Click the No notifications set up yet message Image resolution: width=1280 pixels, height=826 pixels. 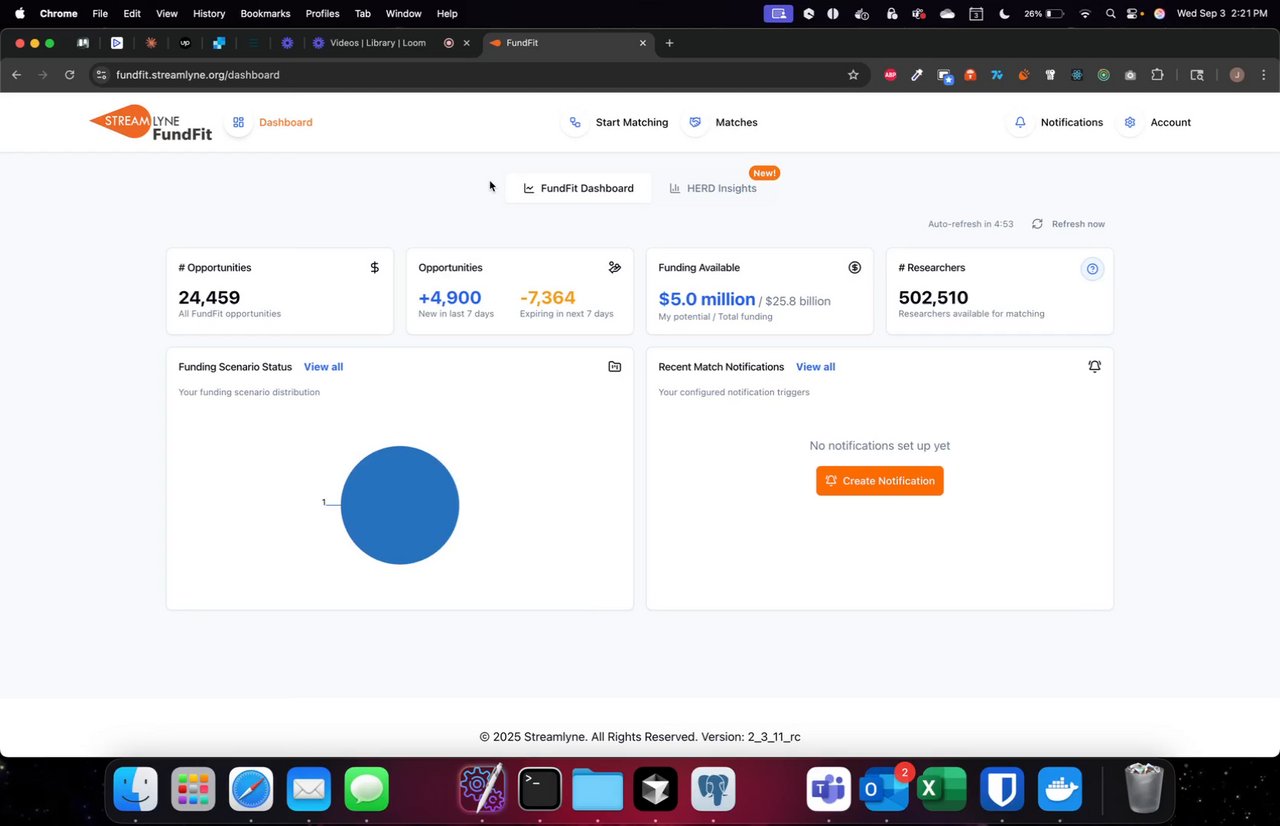(879, 446)
